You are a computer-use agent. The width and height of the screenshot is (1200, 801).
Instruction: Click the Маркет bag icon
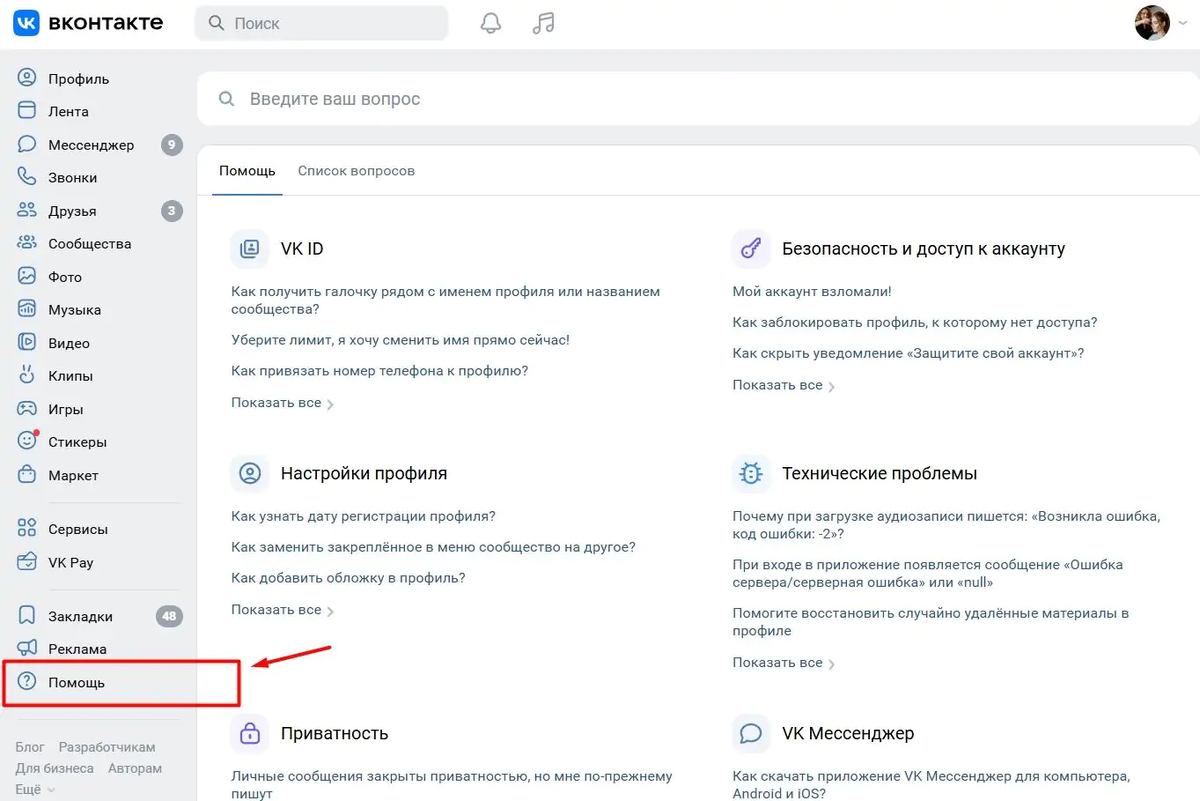click(x=27, y=475)
